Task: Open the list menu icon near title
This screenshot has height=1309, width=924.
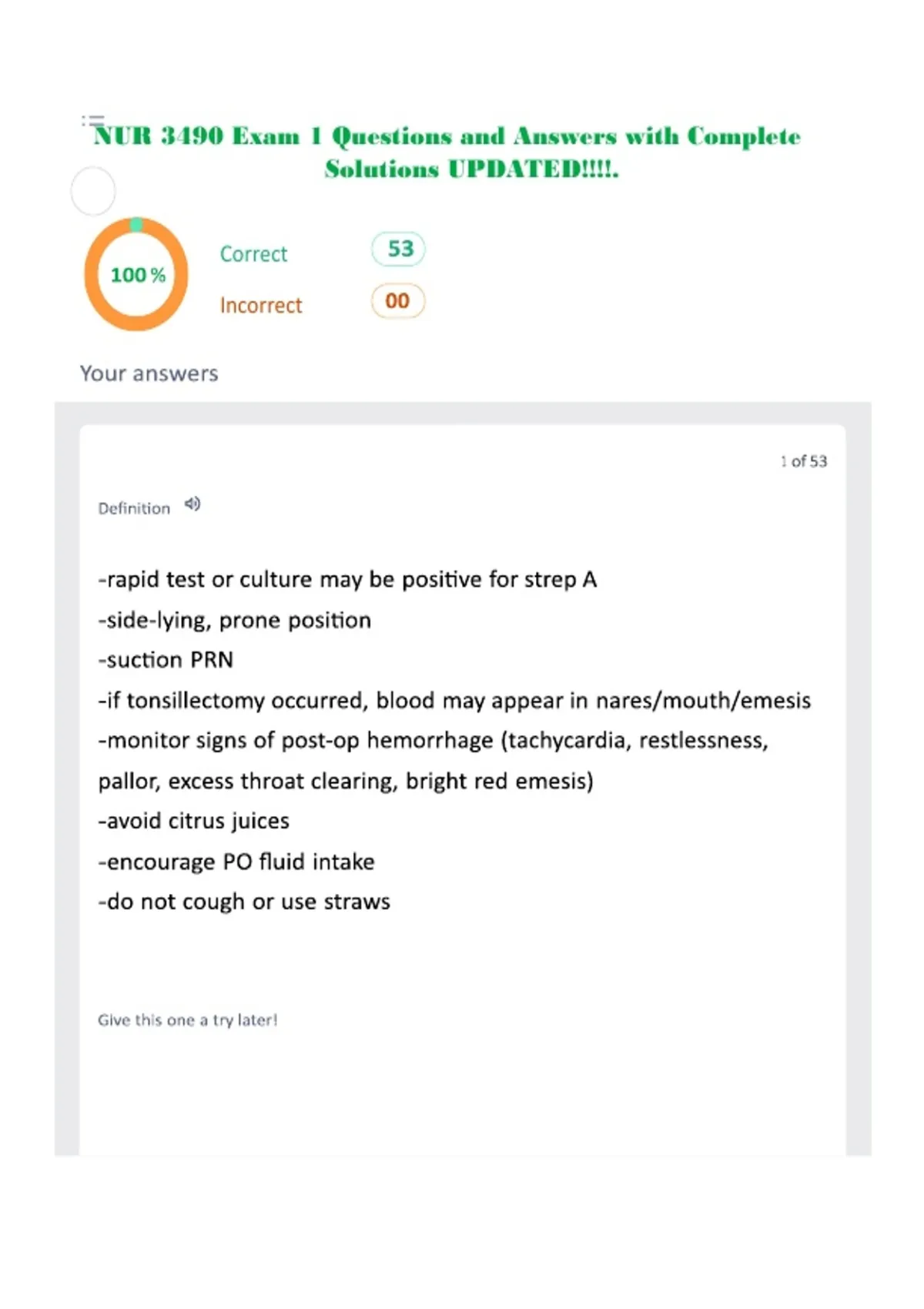Action: tap(92, 120)
